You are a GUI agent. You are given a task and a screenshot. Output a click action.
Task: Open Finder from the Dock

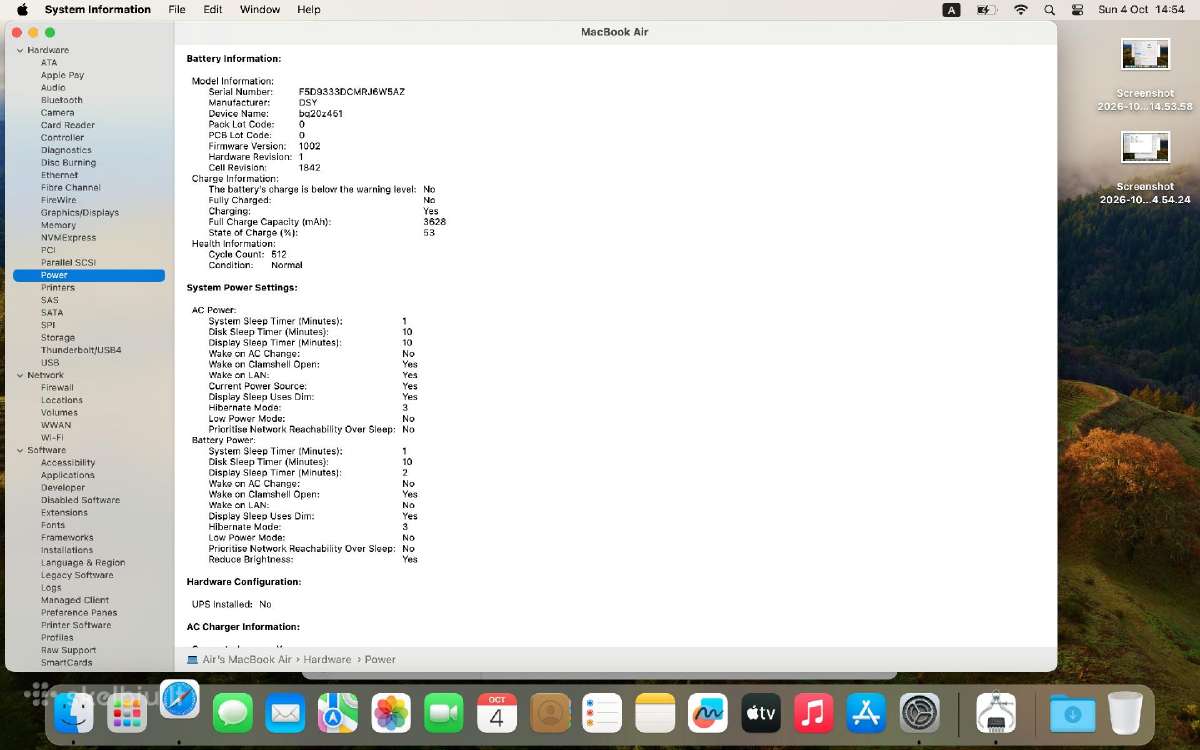tap(75, 714)
